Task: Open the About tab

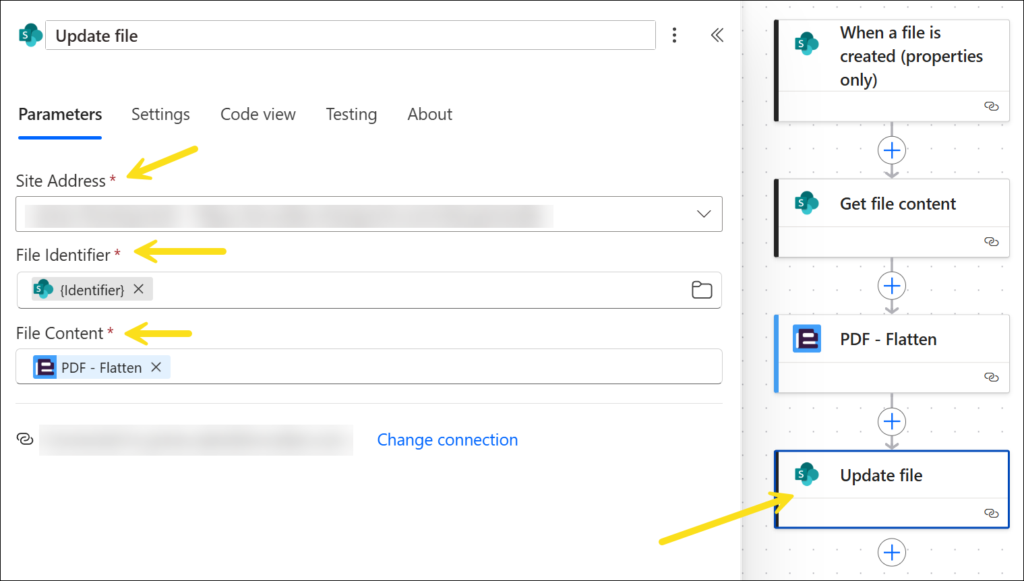Action: (429, 114)
